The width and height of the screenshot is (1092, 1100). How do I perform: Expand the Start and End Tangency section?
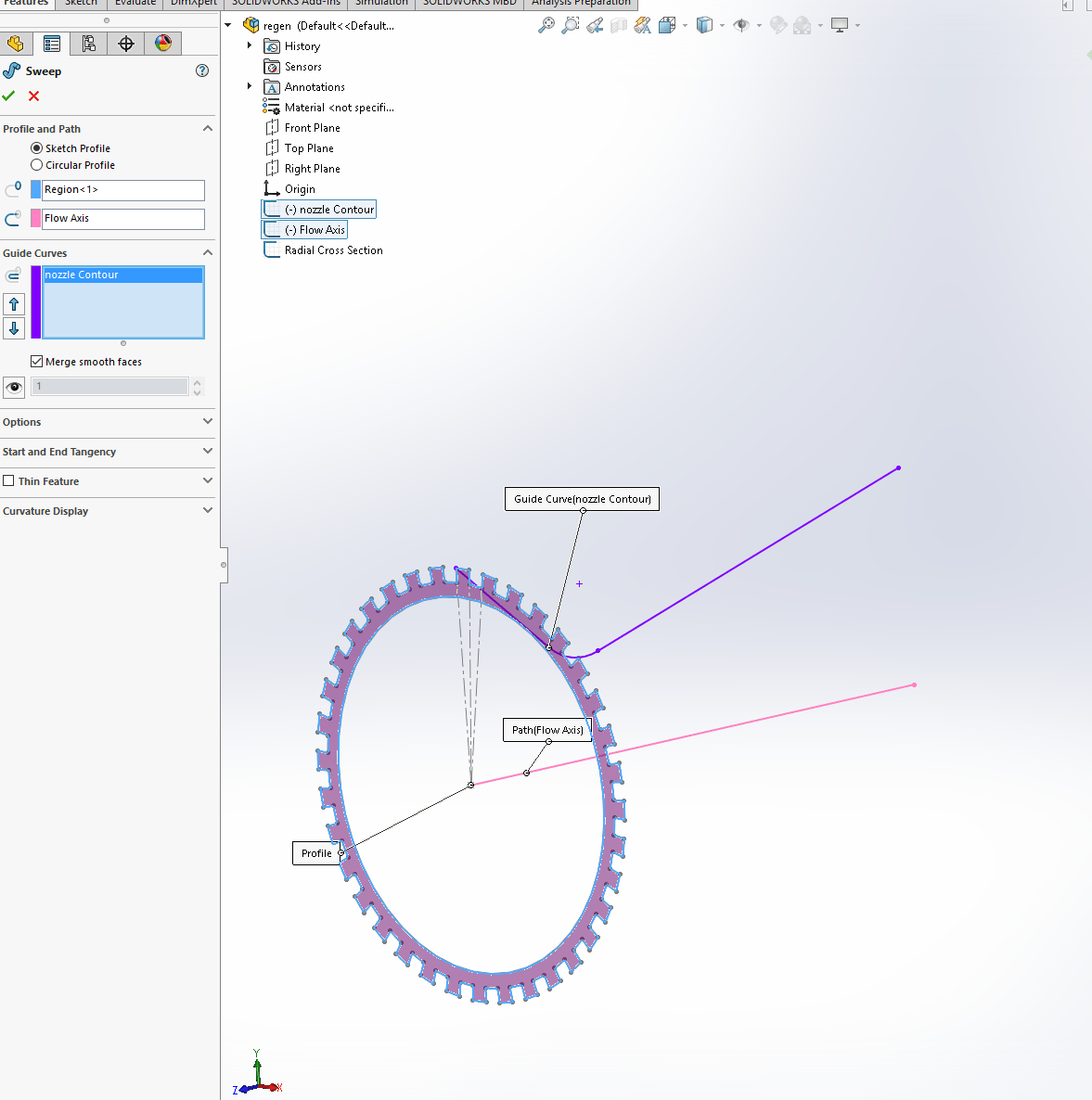(x=208, y=453)
